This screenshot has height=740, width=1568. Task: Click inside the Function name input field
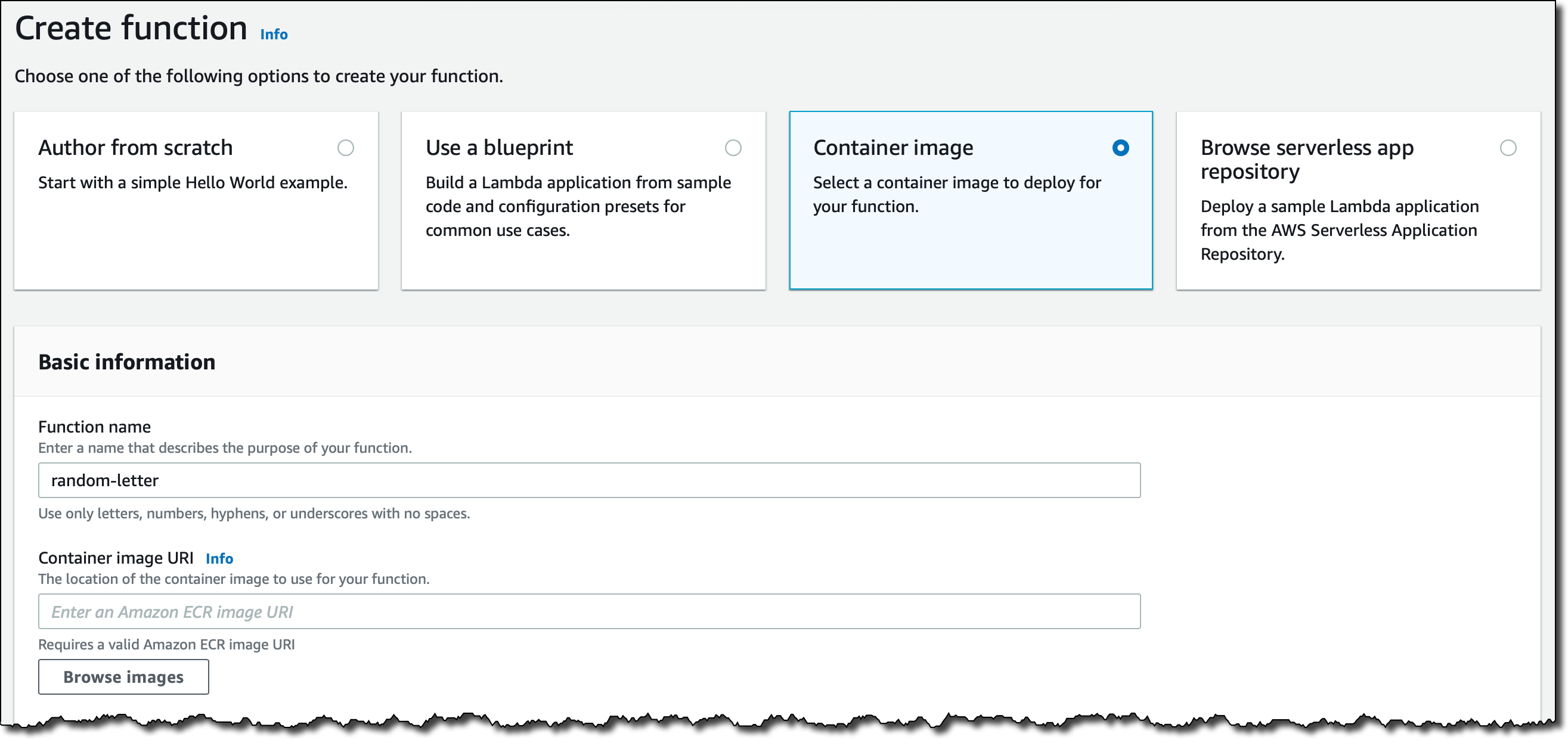click(x=589, y=480)
